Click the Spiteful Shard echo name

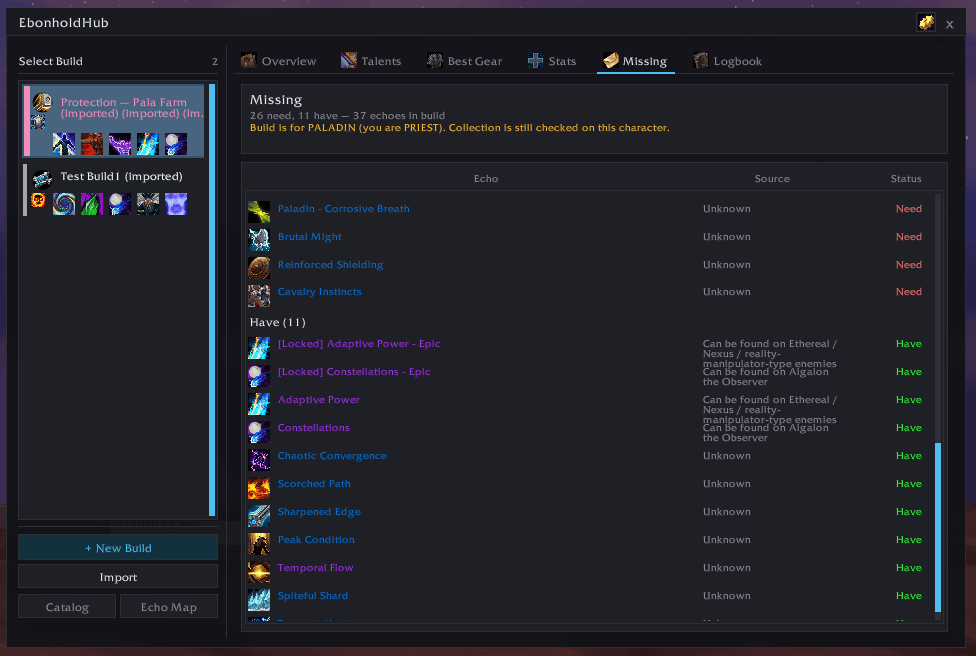pos(312,596)
